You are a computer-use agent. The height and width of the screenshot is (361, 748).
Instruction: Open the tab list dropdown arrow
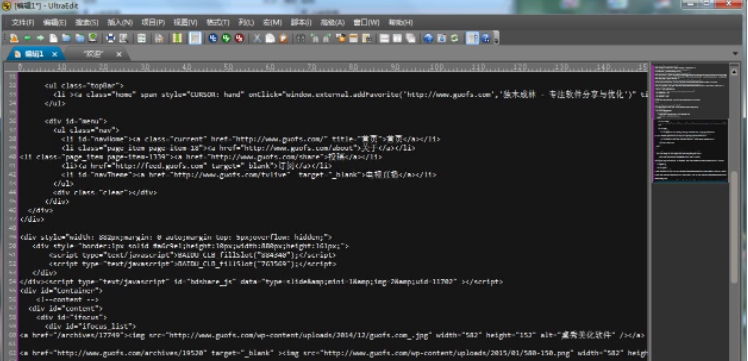[735, 54]
